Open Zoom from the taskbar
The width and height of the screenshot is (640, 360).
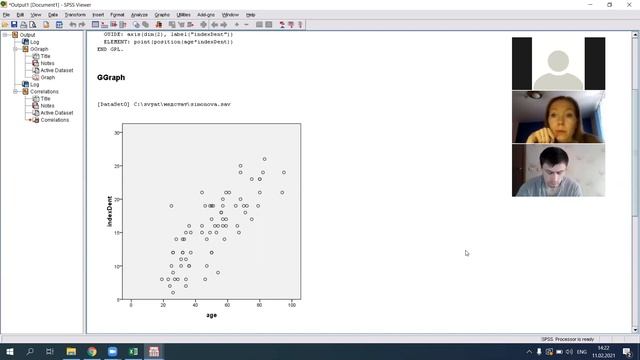[113, 351]
